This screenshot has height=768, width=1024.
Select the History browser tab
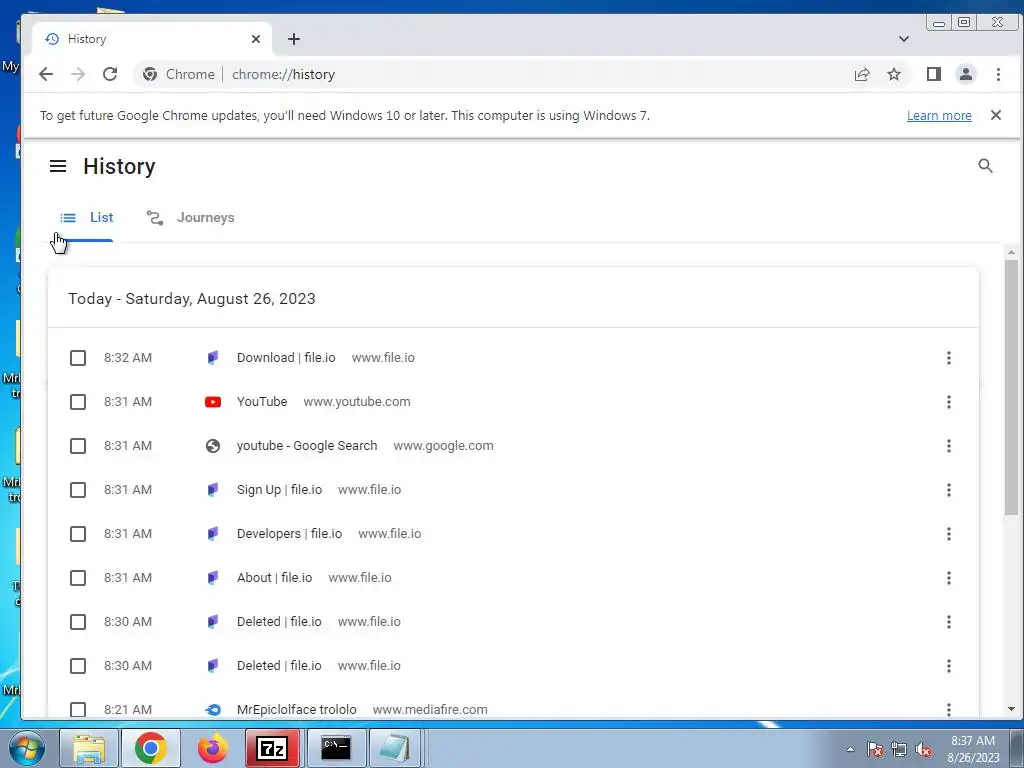(x=152, y=39)
